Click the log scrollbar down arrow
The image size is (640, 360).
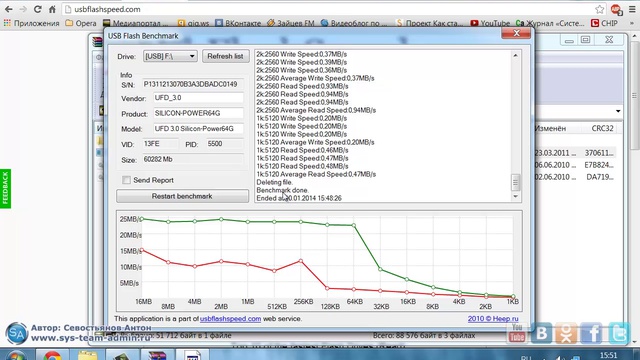[x=516, y=196]
